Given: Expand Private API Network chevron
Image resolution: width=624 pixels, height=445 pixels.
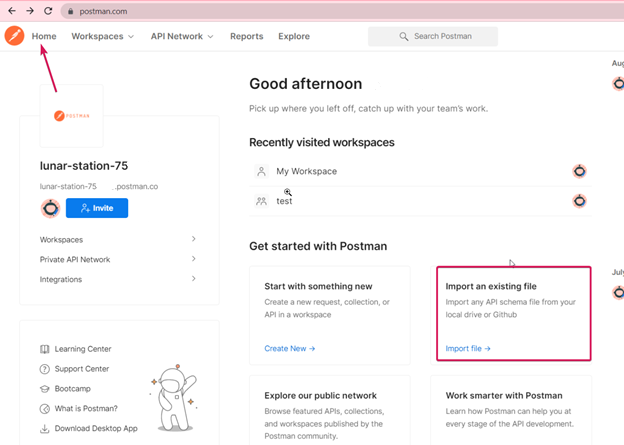Looking at the screenshot, I should point(193,259).
